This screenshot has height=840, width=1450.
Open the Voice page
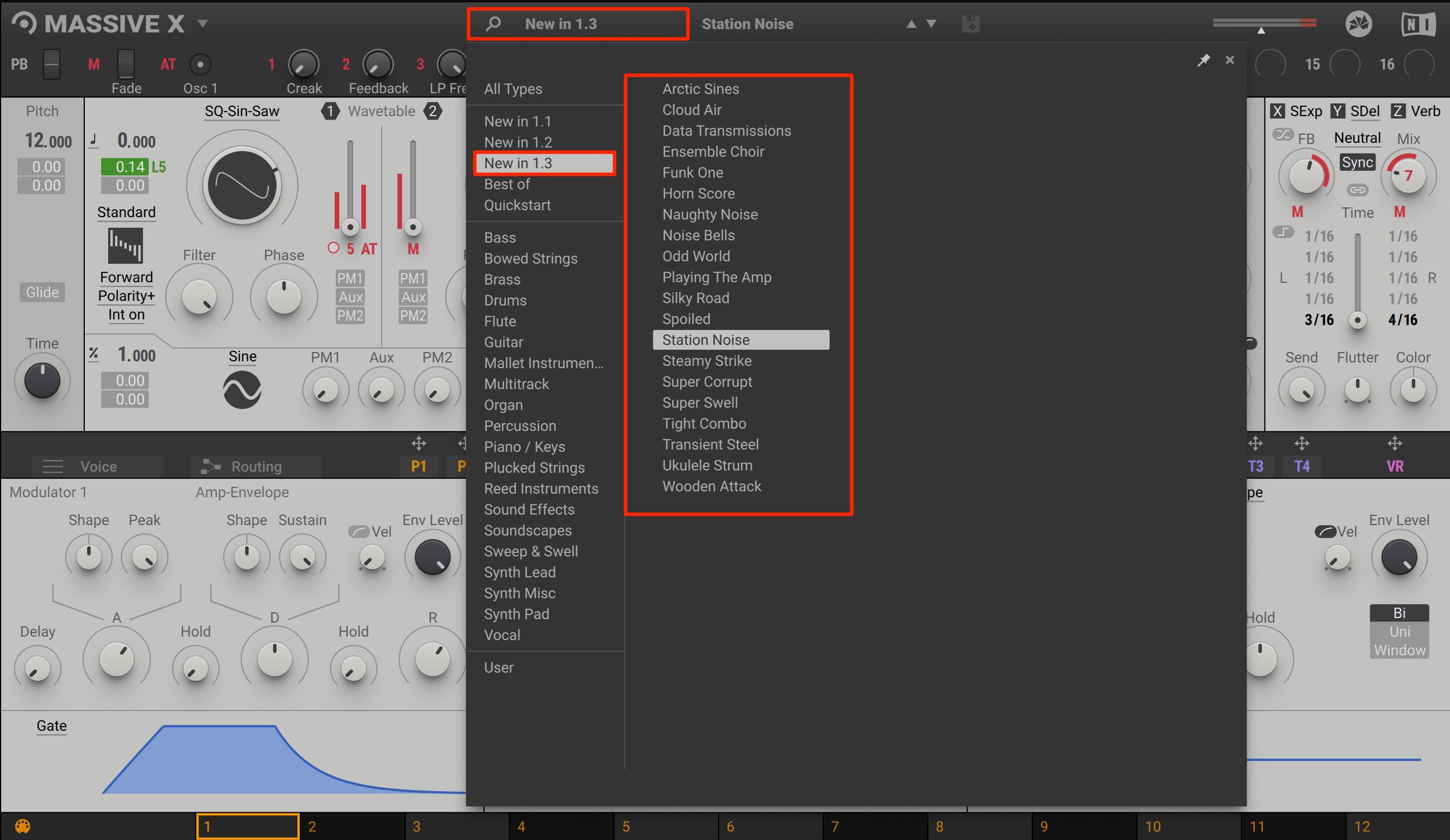point(98,466)
